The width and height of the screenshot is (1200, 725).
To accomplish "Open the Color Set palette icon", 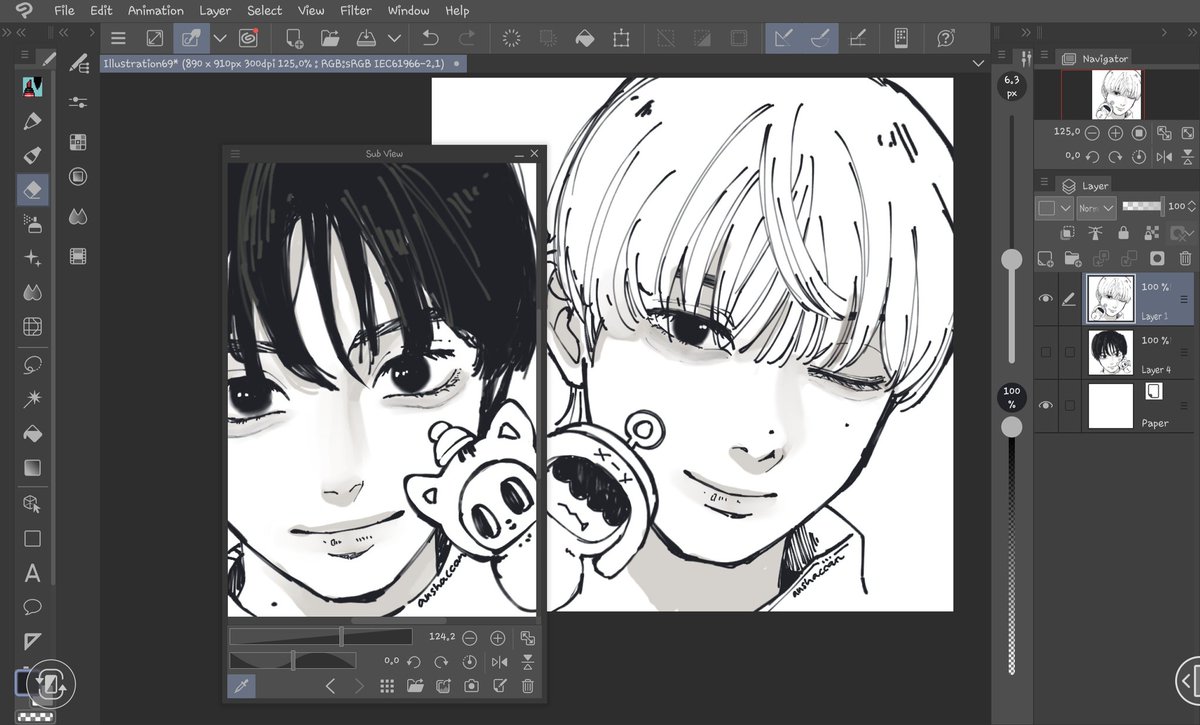I will pyautogui.click(x=79, y=142).
